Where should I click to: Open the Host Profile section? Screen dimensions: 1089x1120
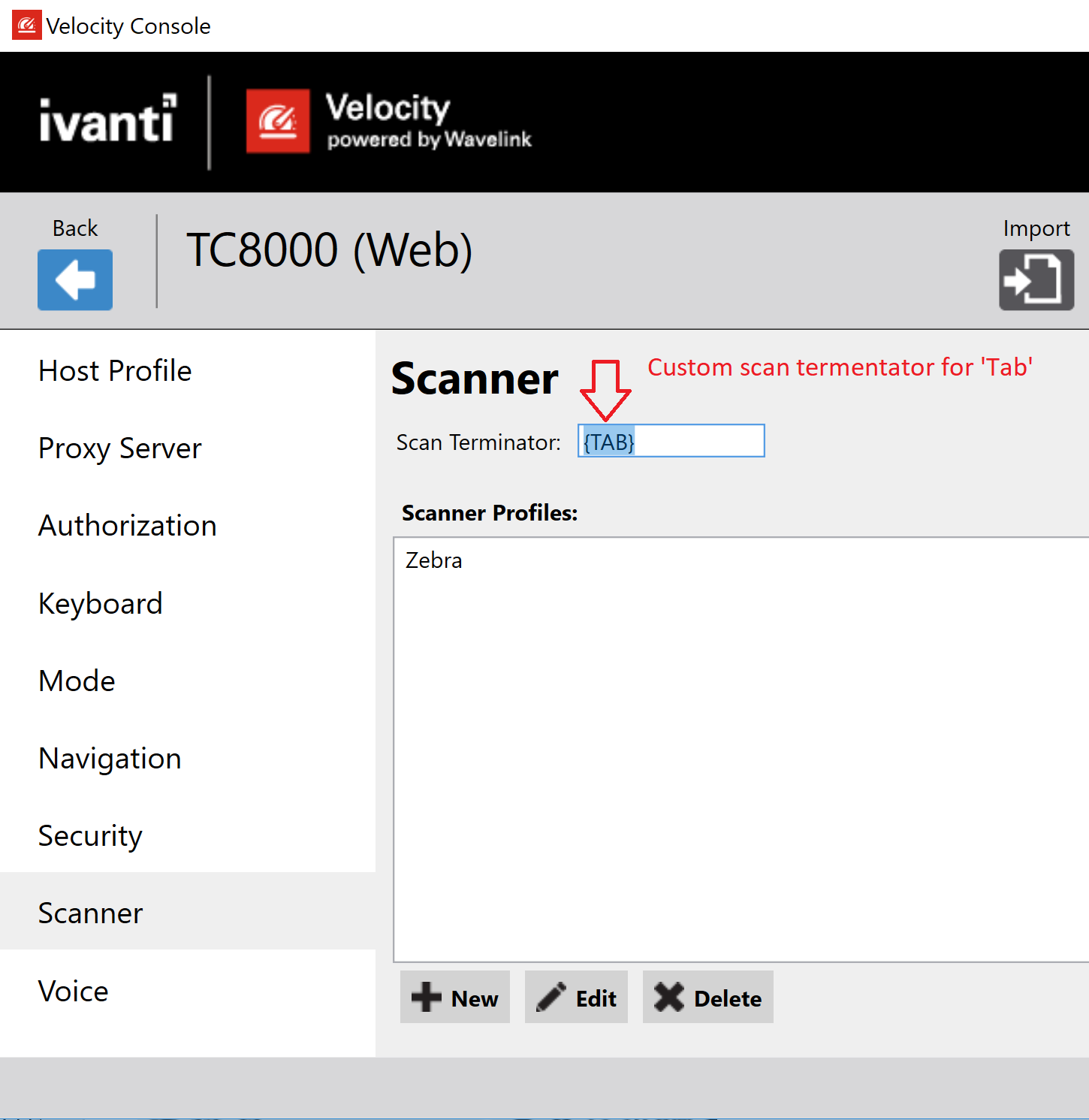114,370
